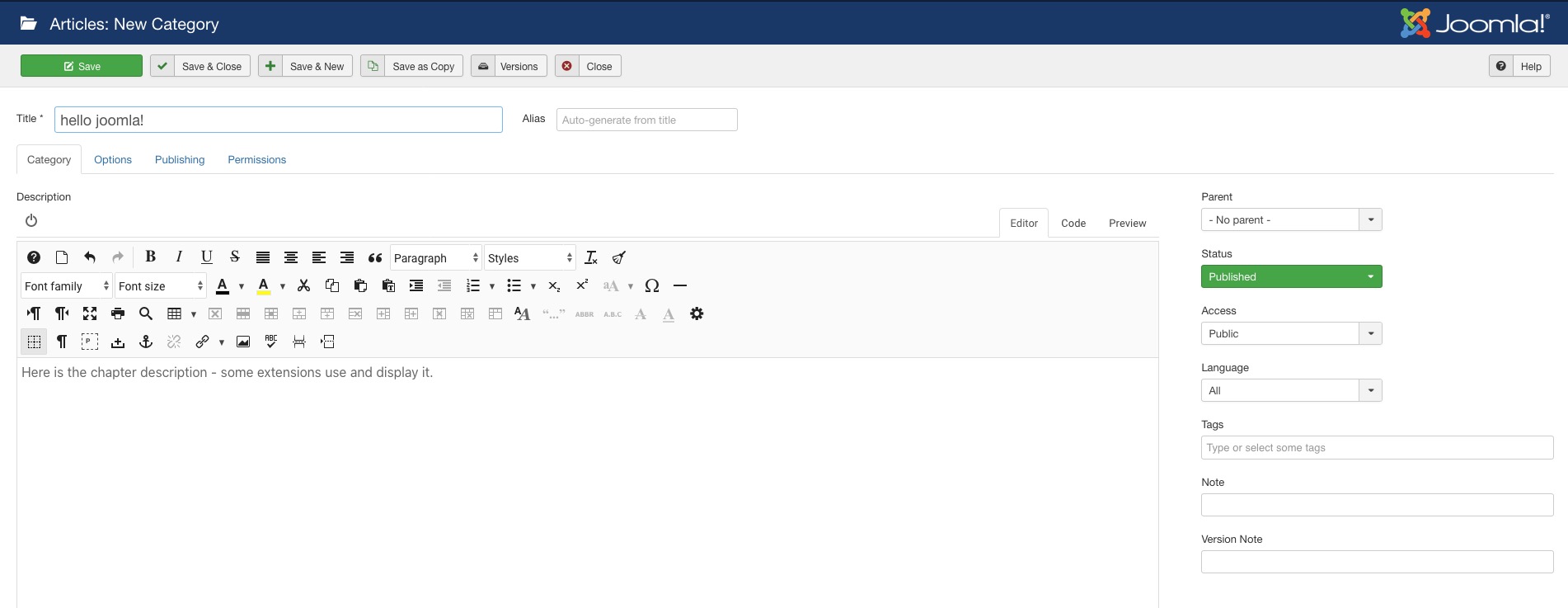The height and width of the screenshot is (608, 1568).
Task: Switch to the Options tab
Action: 113,159
